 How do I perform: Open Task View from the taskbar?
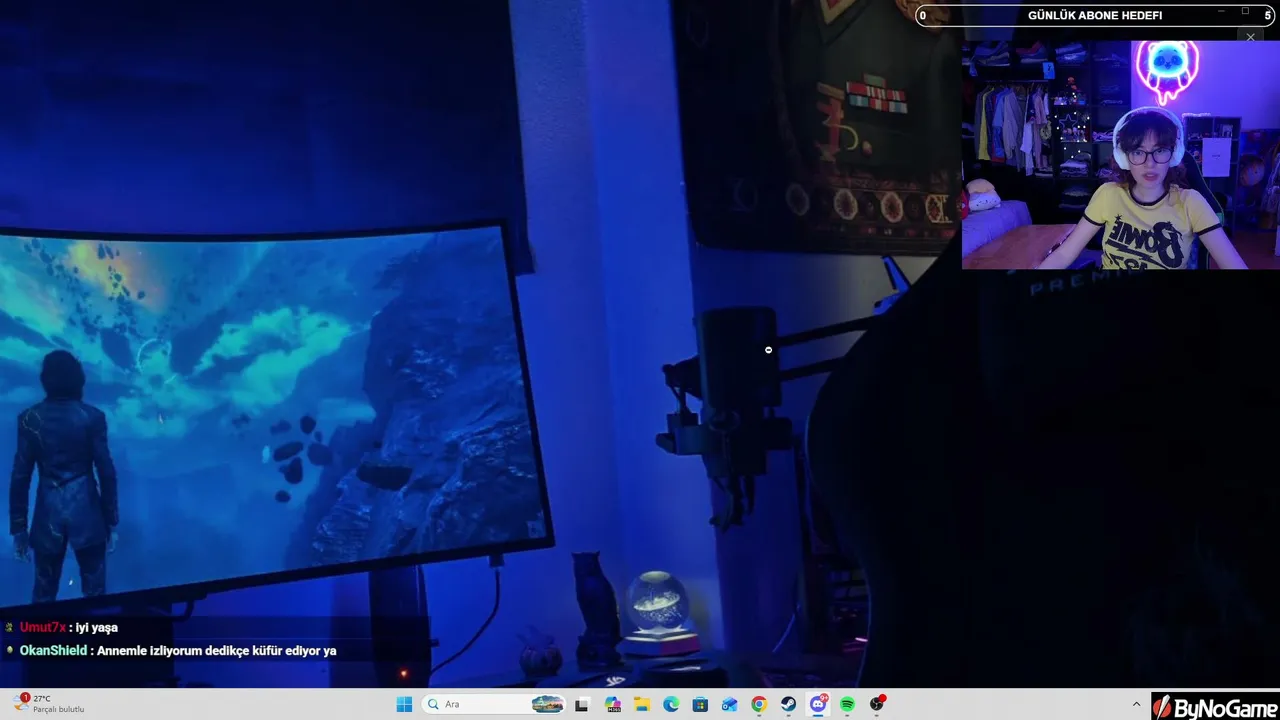[582, 704]
